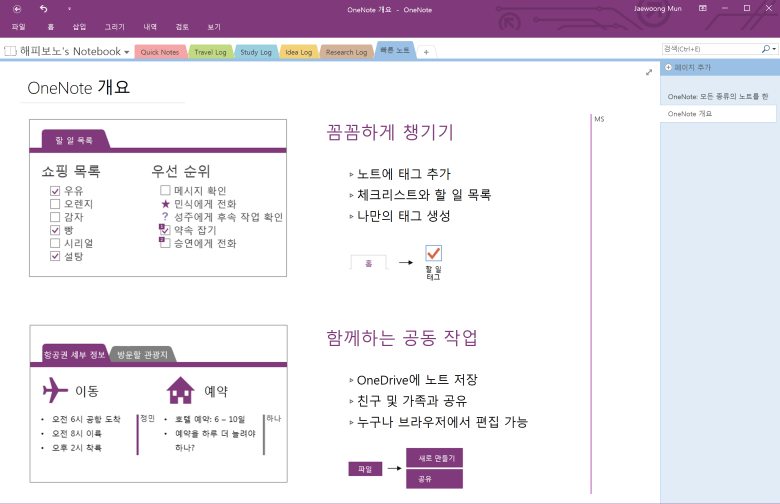Click the bullet 나만의 태그 생성

tap(403, 216)
